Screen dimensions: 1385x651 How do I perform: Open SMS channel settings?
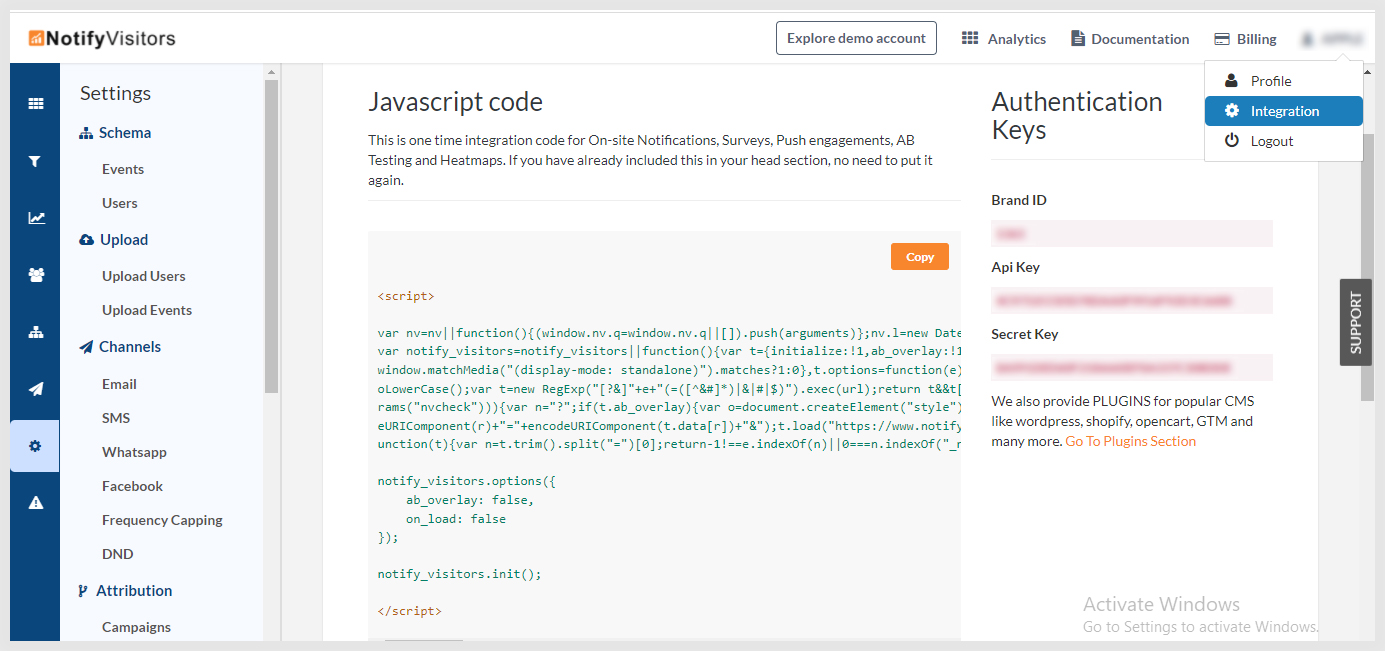coord(116,418)
